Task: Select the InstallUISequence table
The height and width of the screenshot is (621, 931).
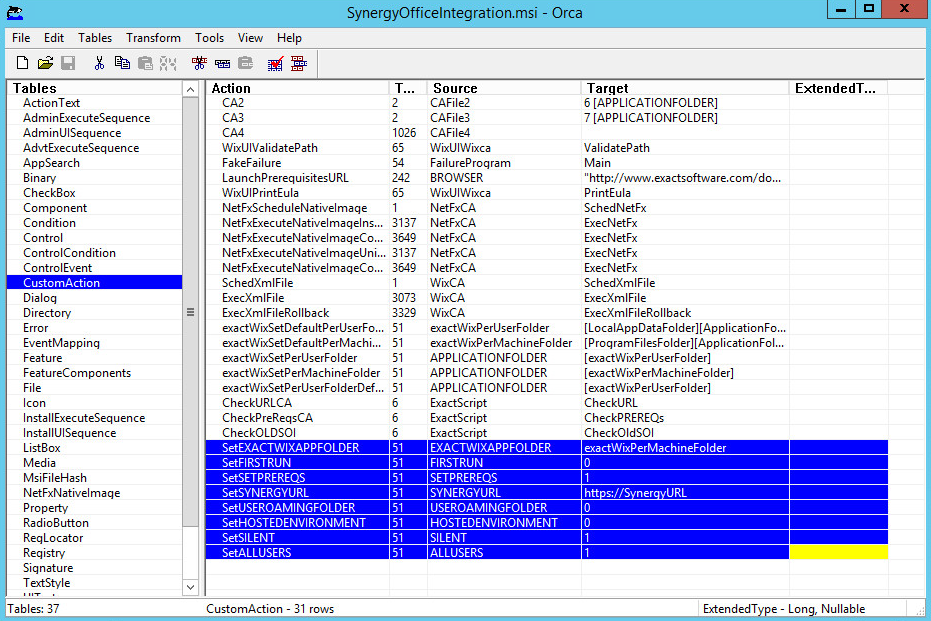Action: coord(69,433)
